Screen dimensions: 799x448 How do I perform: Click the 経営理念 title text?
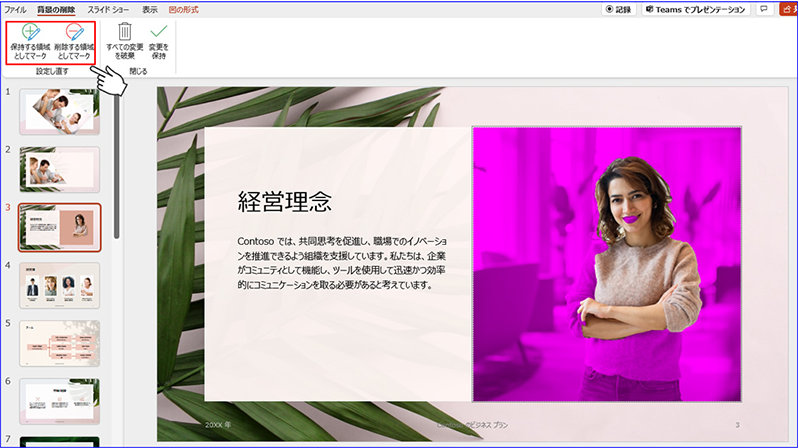tap(284, 202)
